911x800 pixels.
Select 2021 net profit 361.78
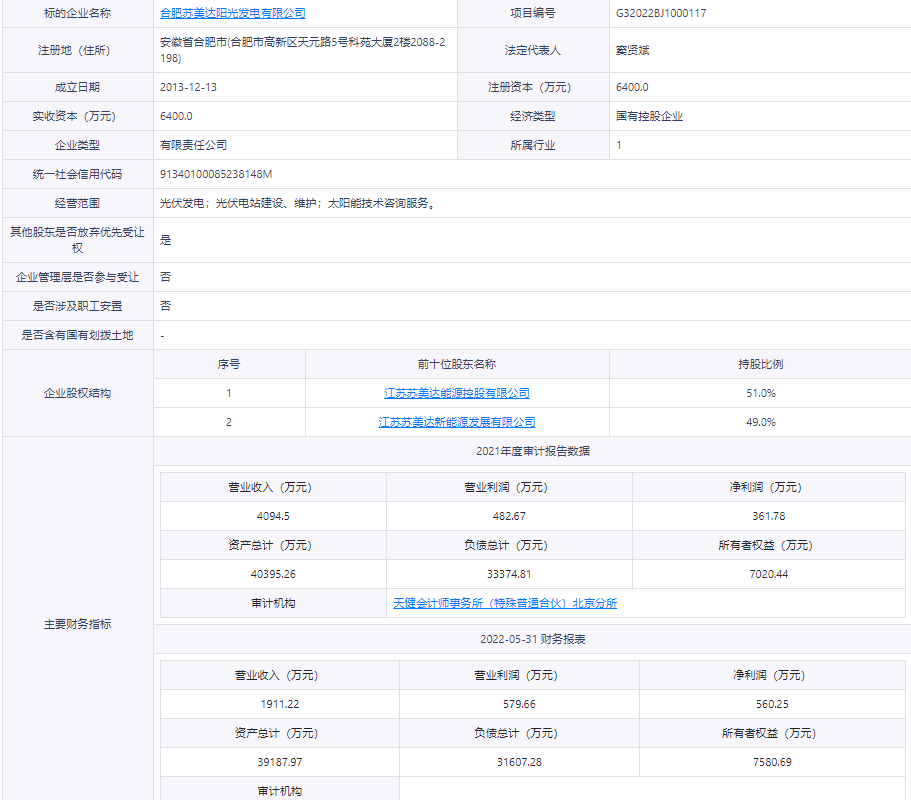[769, 516]
